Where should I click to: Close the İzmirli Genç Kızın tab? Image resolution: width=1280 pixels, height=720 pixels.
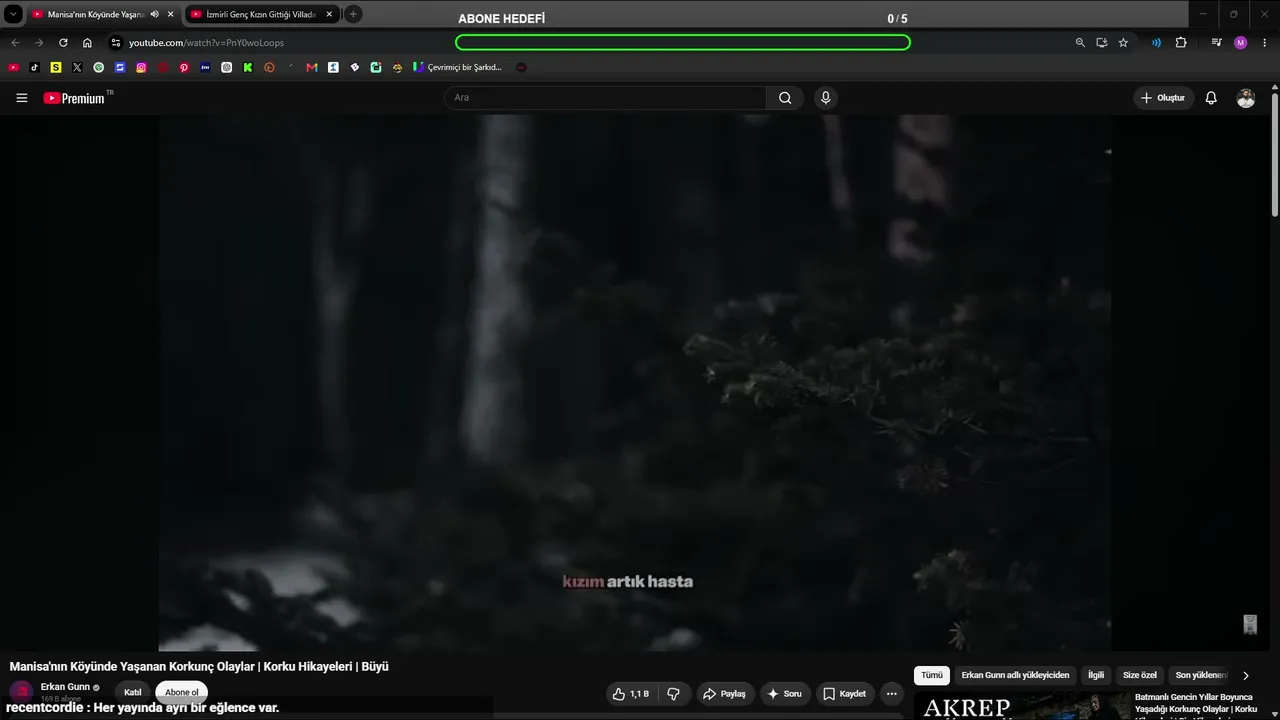[329, 14]
